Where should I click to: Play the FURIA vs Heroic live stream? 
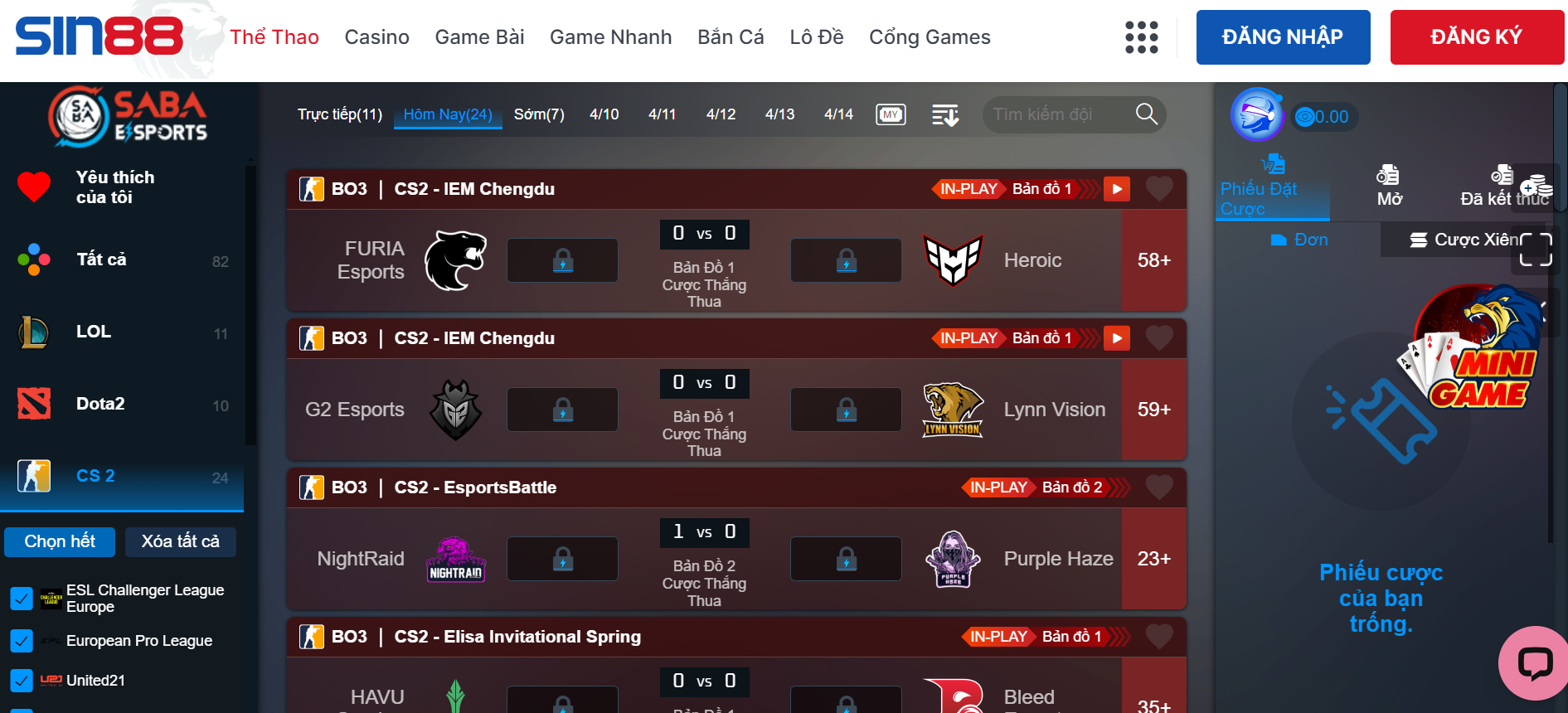point(1117,189)
